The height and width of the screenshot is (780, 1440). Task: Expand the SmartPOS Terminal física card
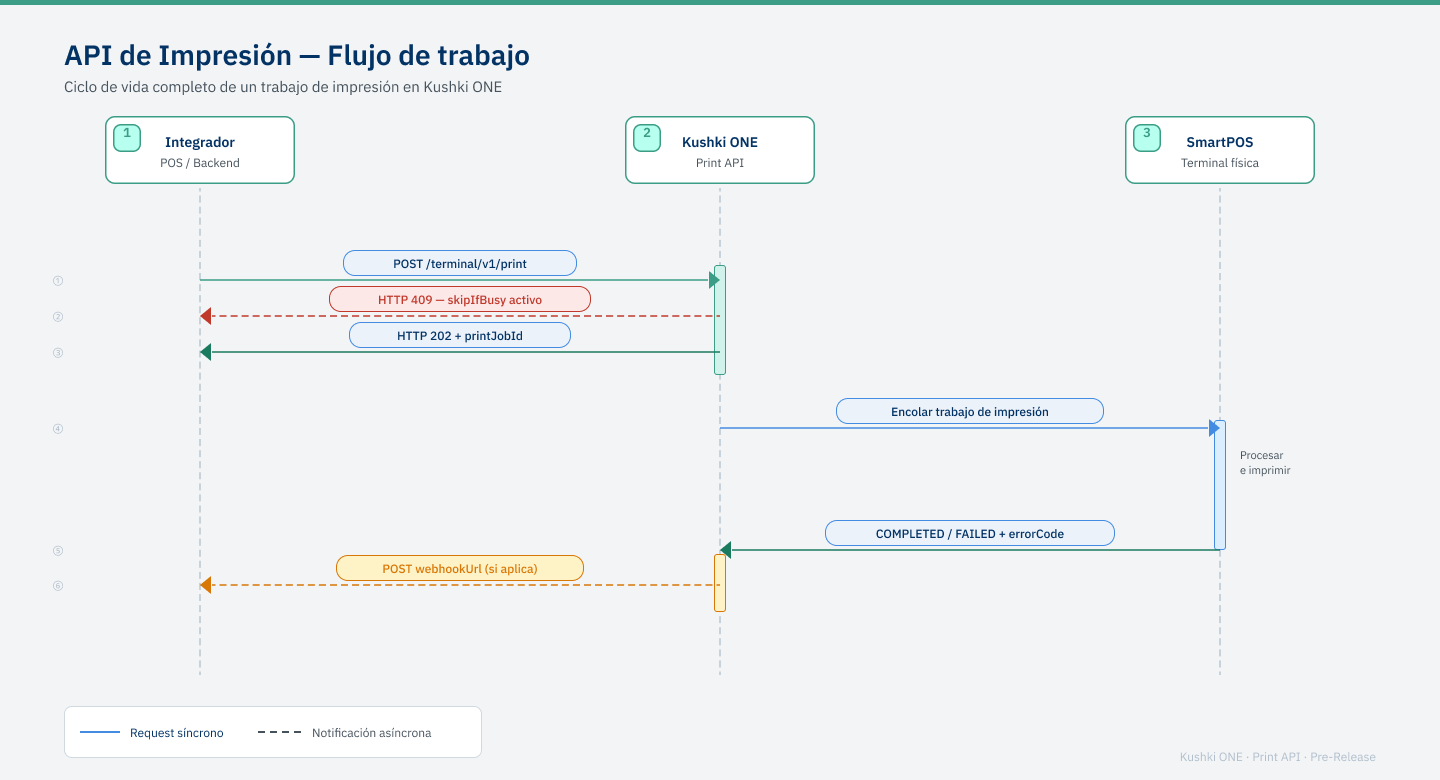click(1219, 149)
